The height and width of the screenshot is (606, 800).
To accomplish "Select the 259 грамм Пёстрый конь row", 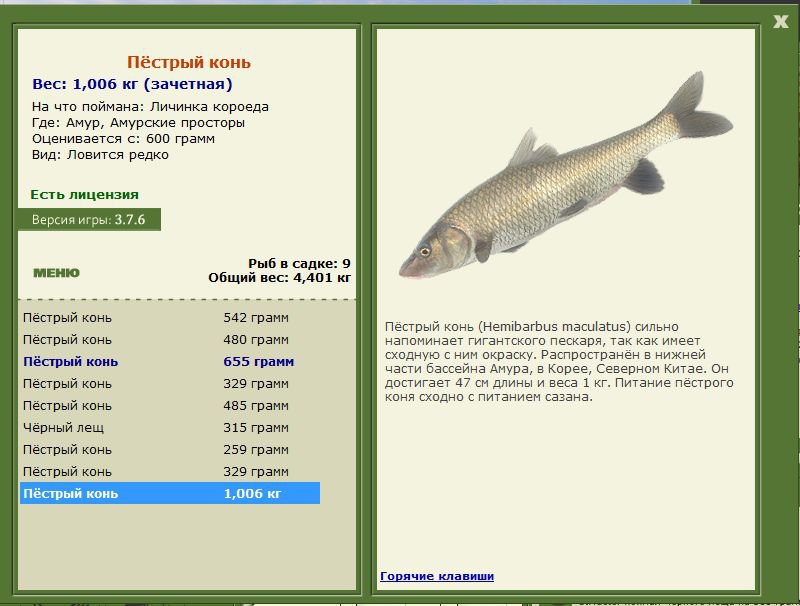I will coord(170,449).
